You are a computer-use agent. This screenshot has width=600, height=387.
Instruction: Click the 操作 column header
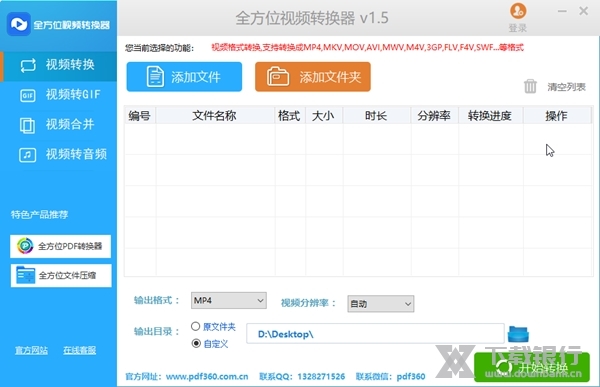(557, 116)
